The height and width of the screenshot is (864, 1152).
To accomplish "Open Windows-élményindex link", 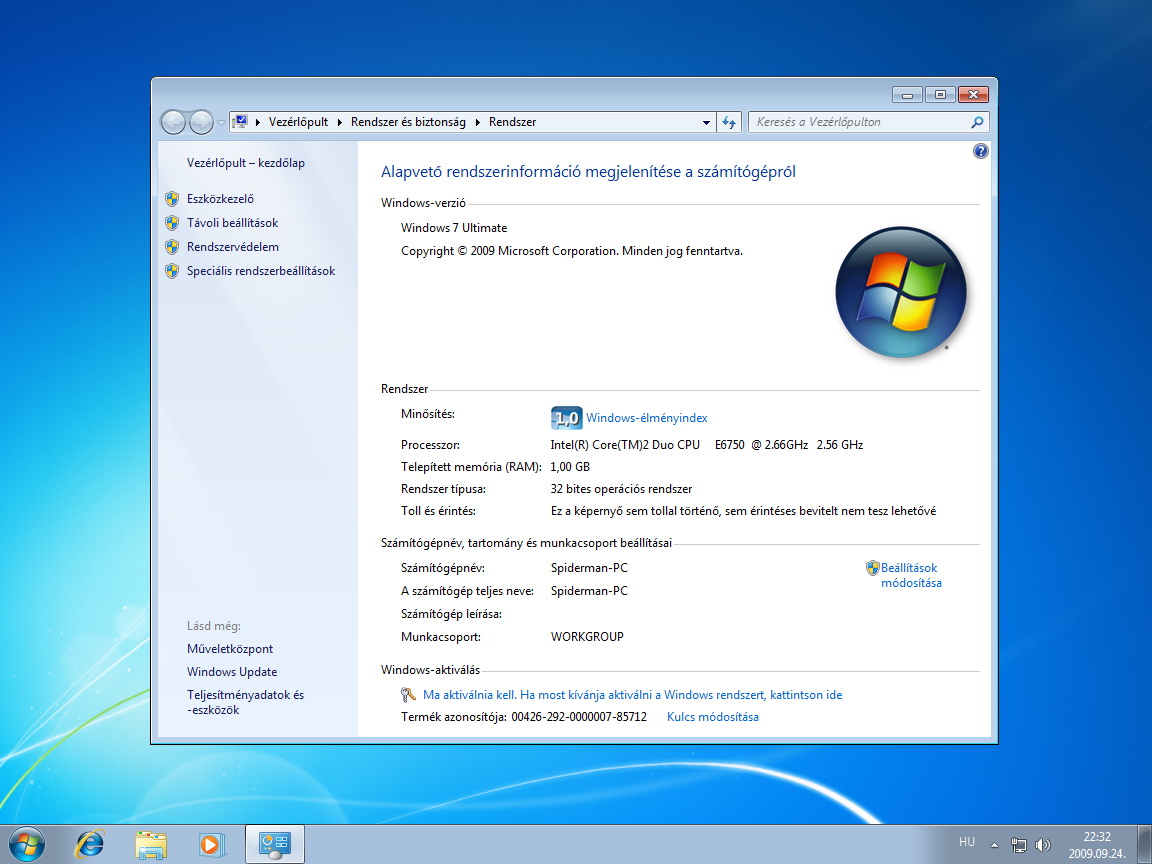I will click(646, 418).
